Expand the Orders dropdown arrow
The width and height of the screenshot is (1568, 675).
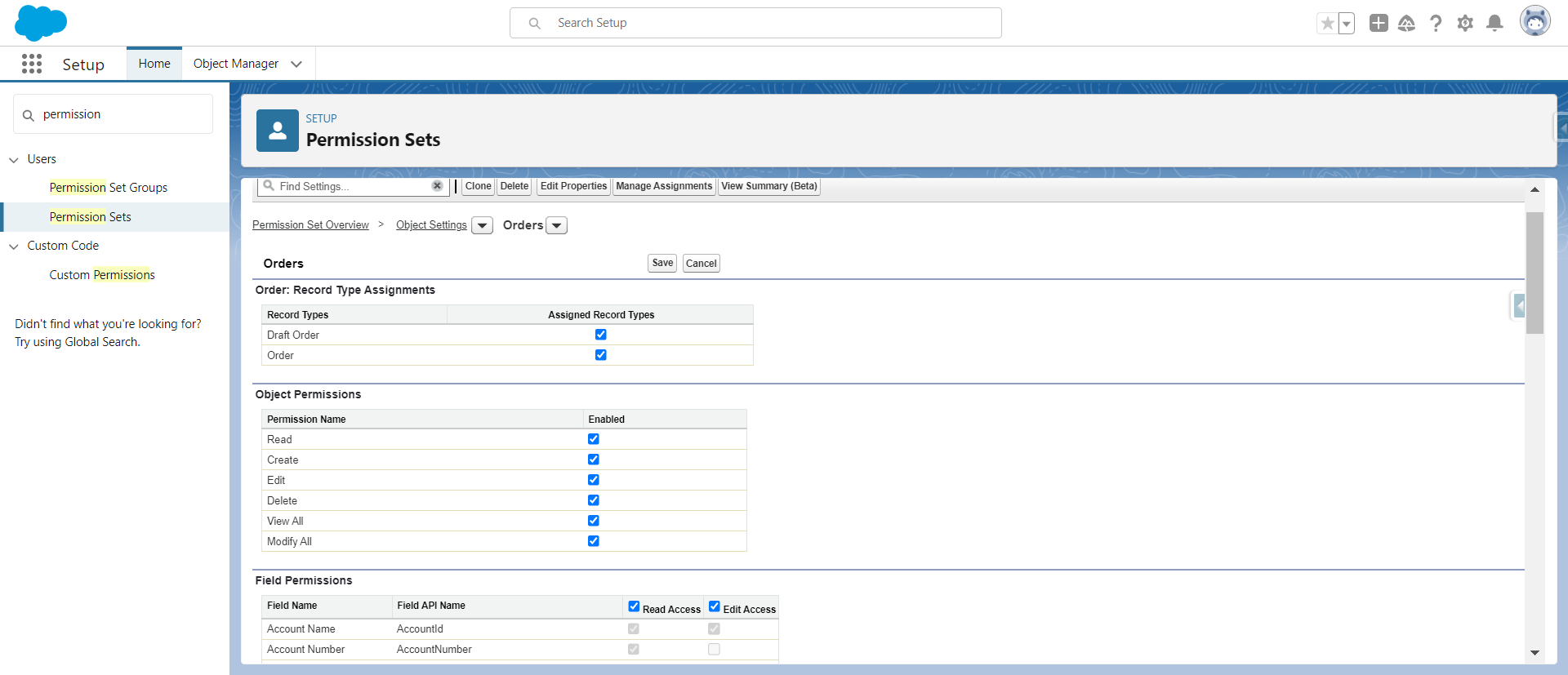click(556, 225)
